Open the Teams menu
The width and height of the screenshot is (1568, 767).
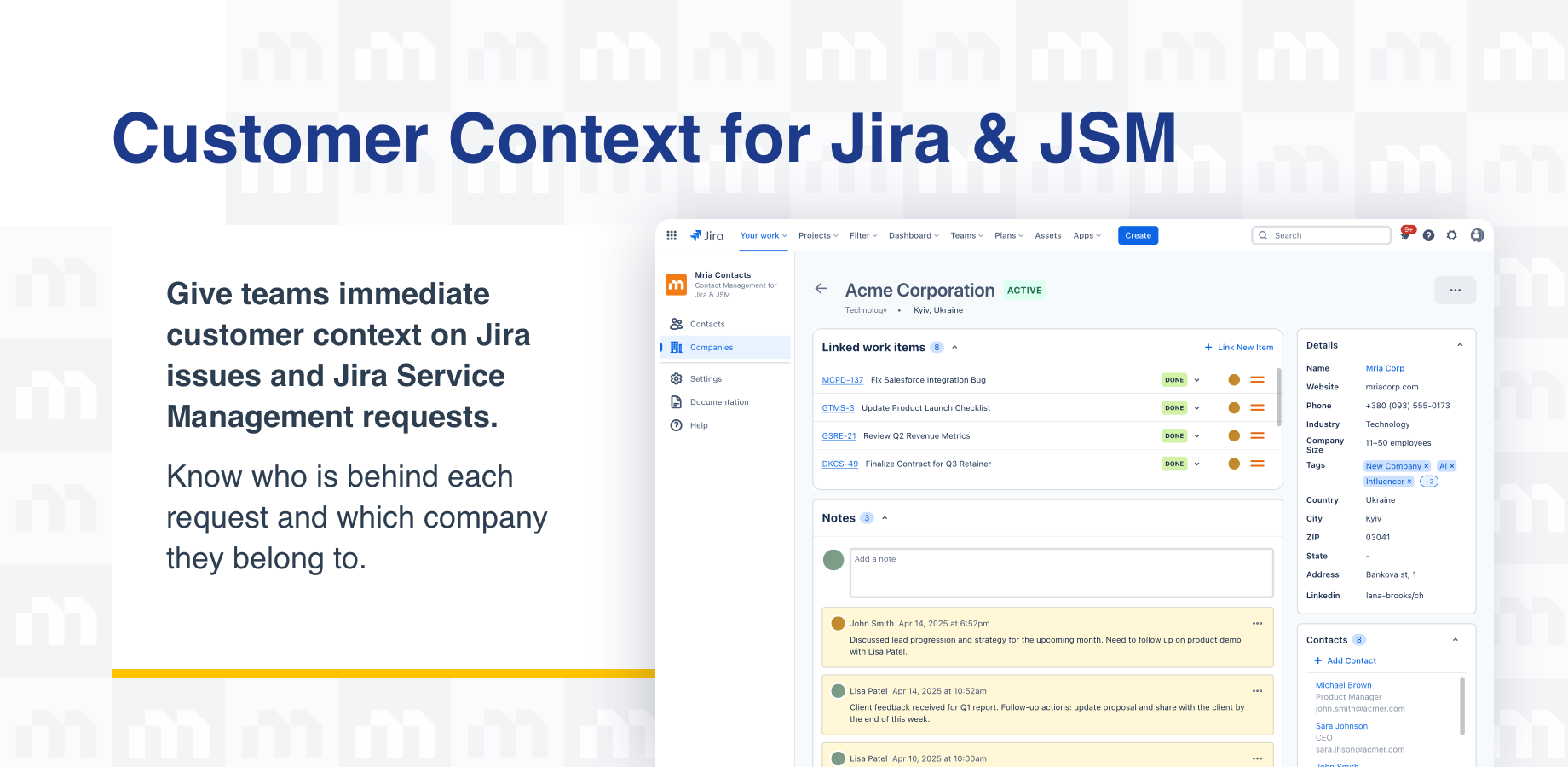[x=966, y=235]
